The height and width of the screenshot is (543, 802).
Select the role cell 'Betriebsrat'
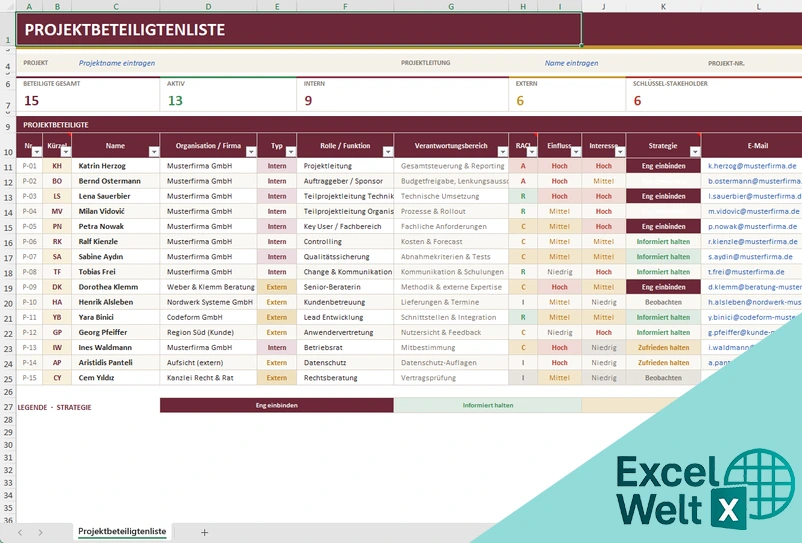[345, 348]
